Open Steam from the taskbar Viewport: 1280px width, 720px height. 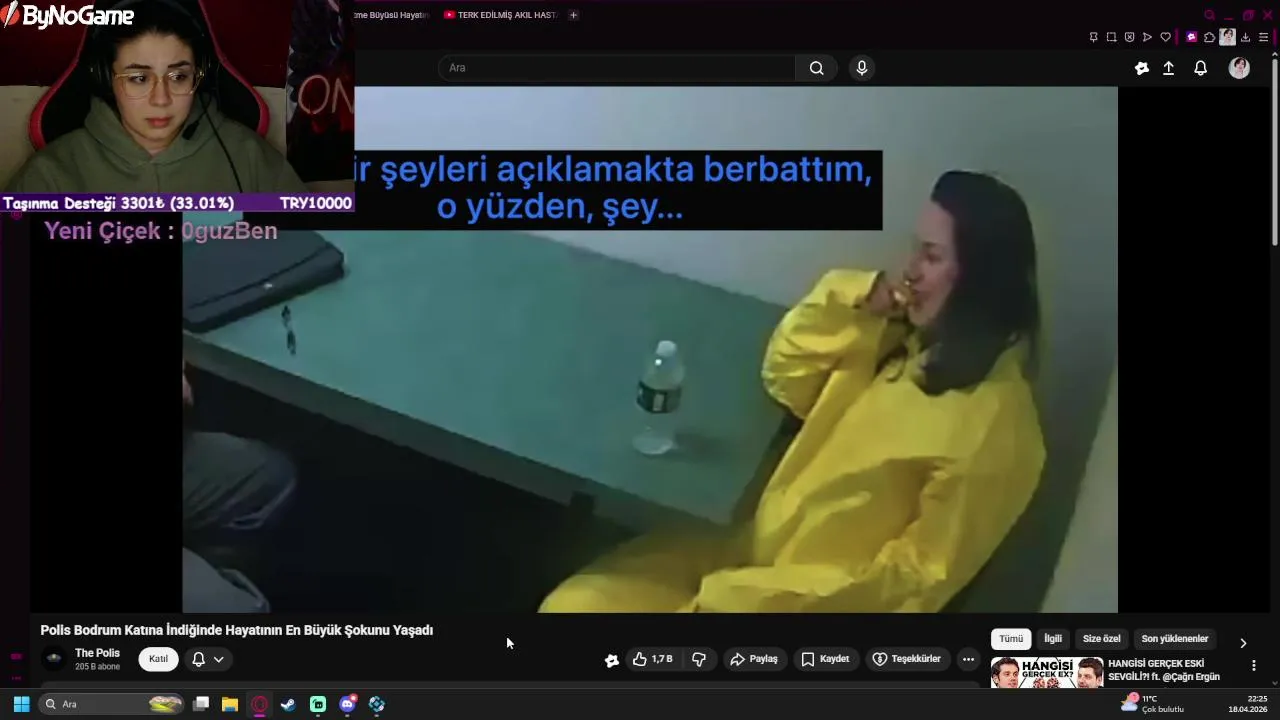coord(288,704)
